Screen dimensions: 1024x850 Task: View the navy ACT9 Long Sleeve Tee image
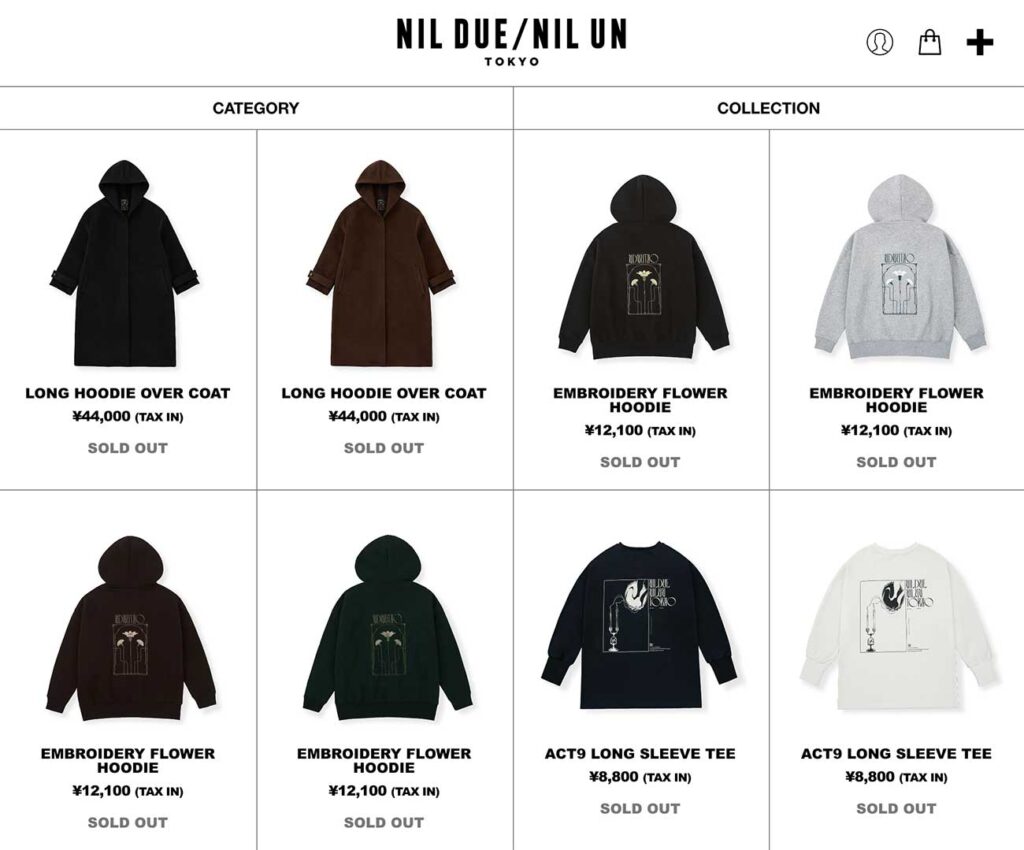640,625
